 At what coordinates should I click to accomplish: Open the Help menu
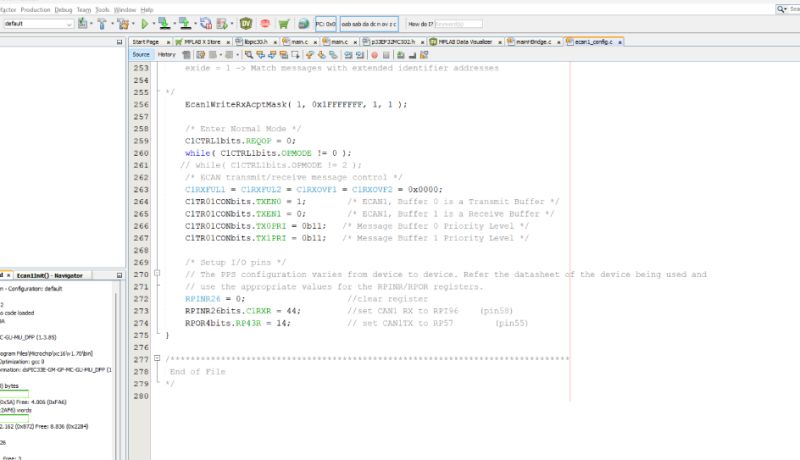pos(147,10)
